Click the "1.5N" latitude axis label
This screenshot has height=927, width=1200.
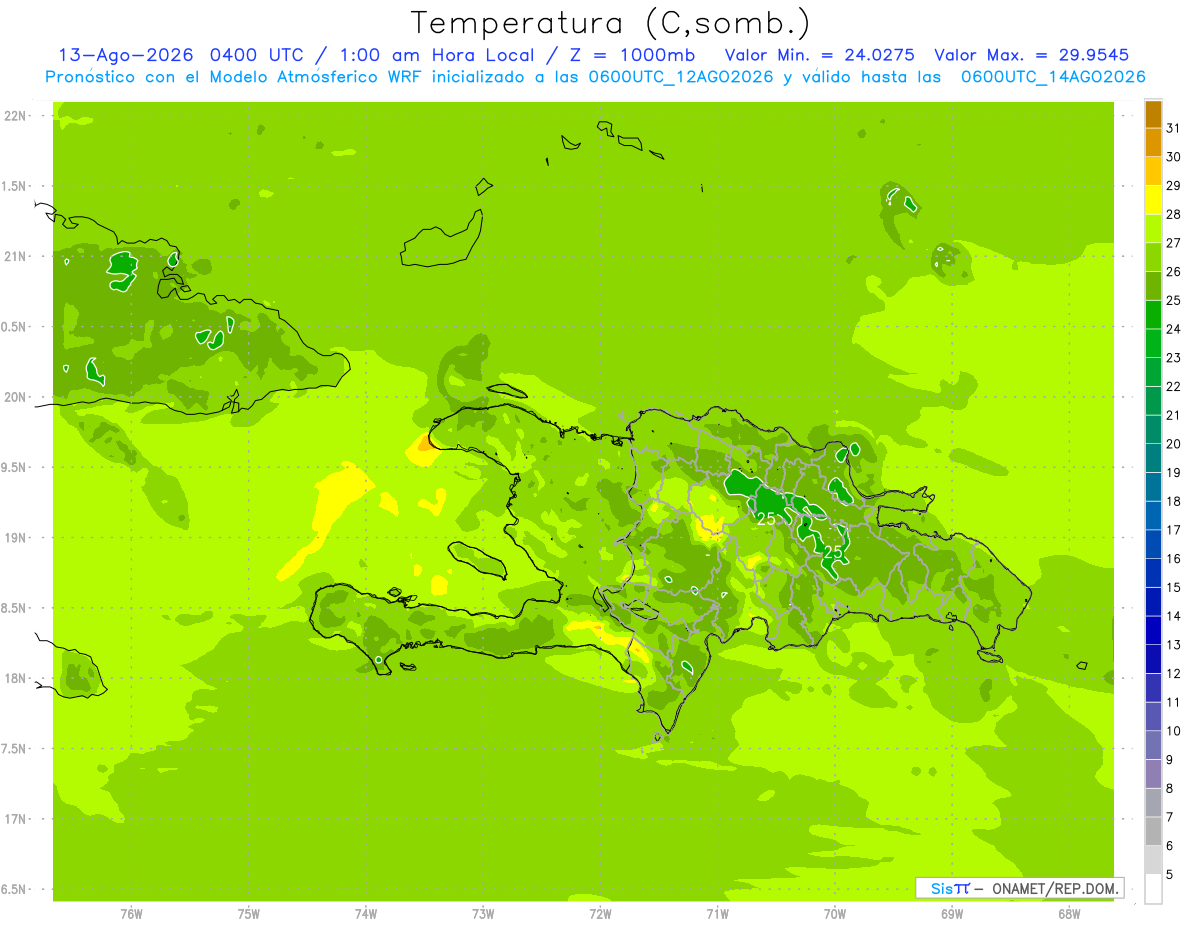(x=14, y=186)
